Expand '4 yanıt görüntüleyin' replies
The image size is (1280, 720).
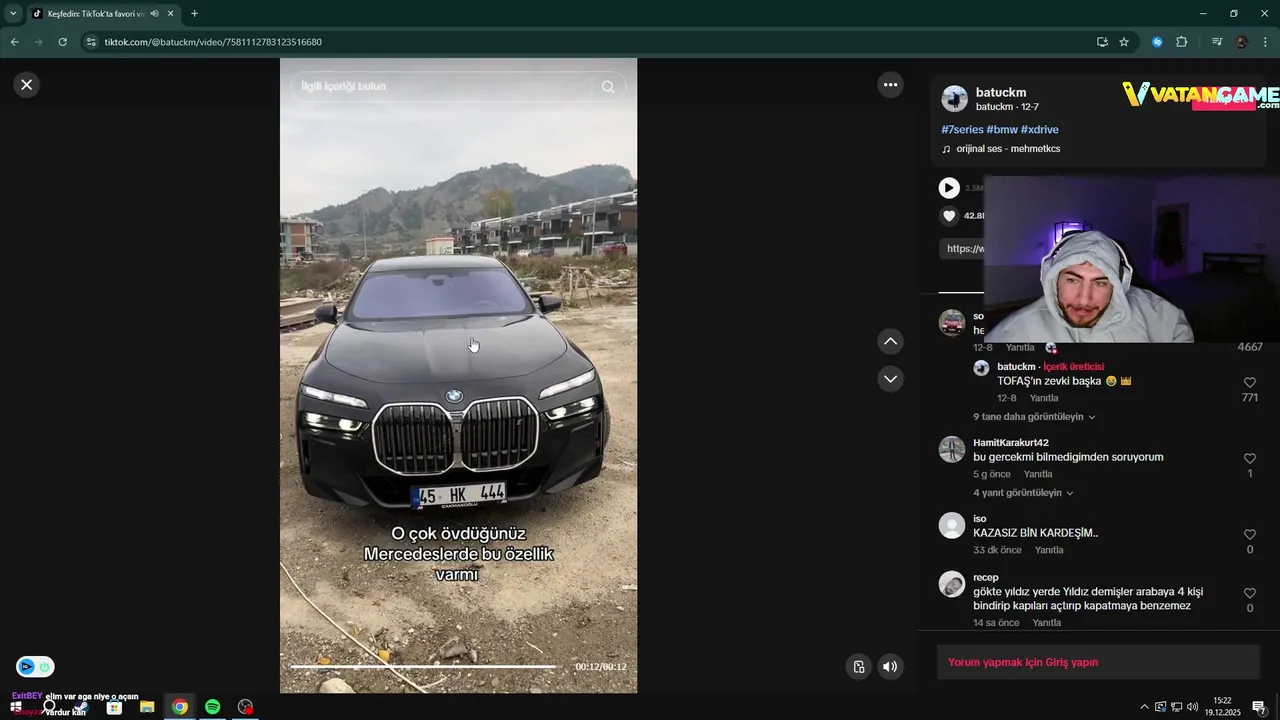click(1023, 493)
